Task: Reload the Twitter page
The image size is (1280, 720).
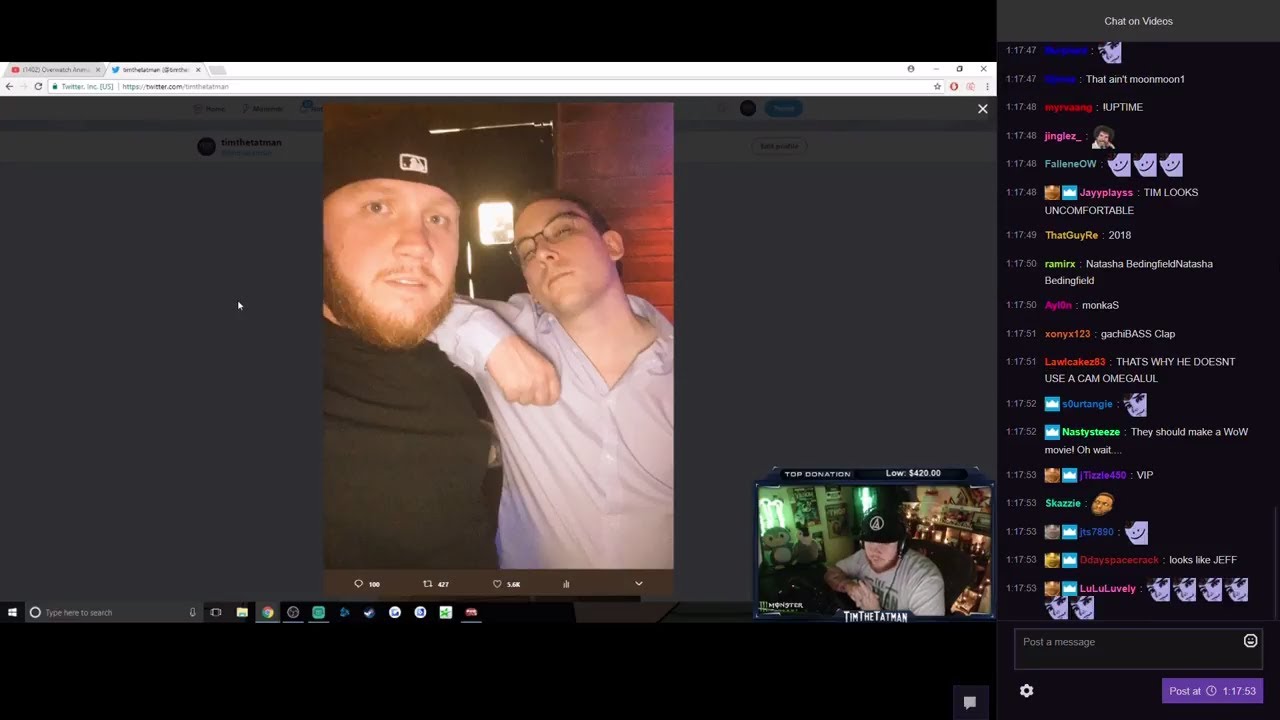Action: 39,87
